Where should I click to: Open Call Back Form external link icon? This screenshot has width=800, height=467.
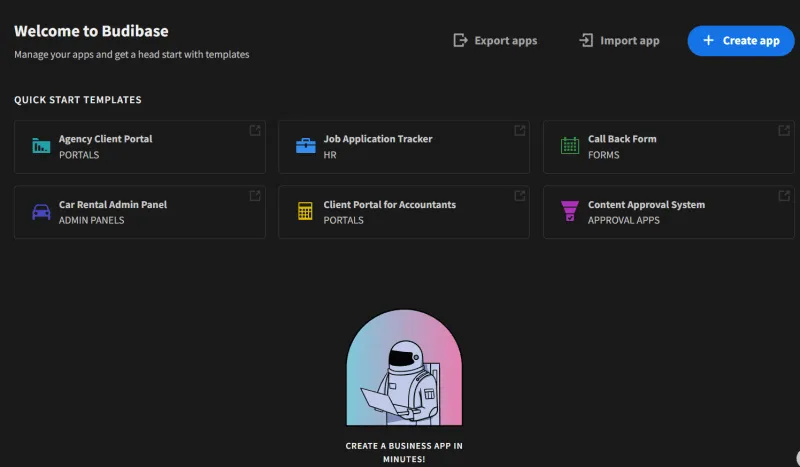784,130
